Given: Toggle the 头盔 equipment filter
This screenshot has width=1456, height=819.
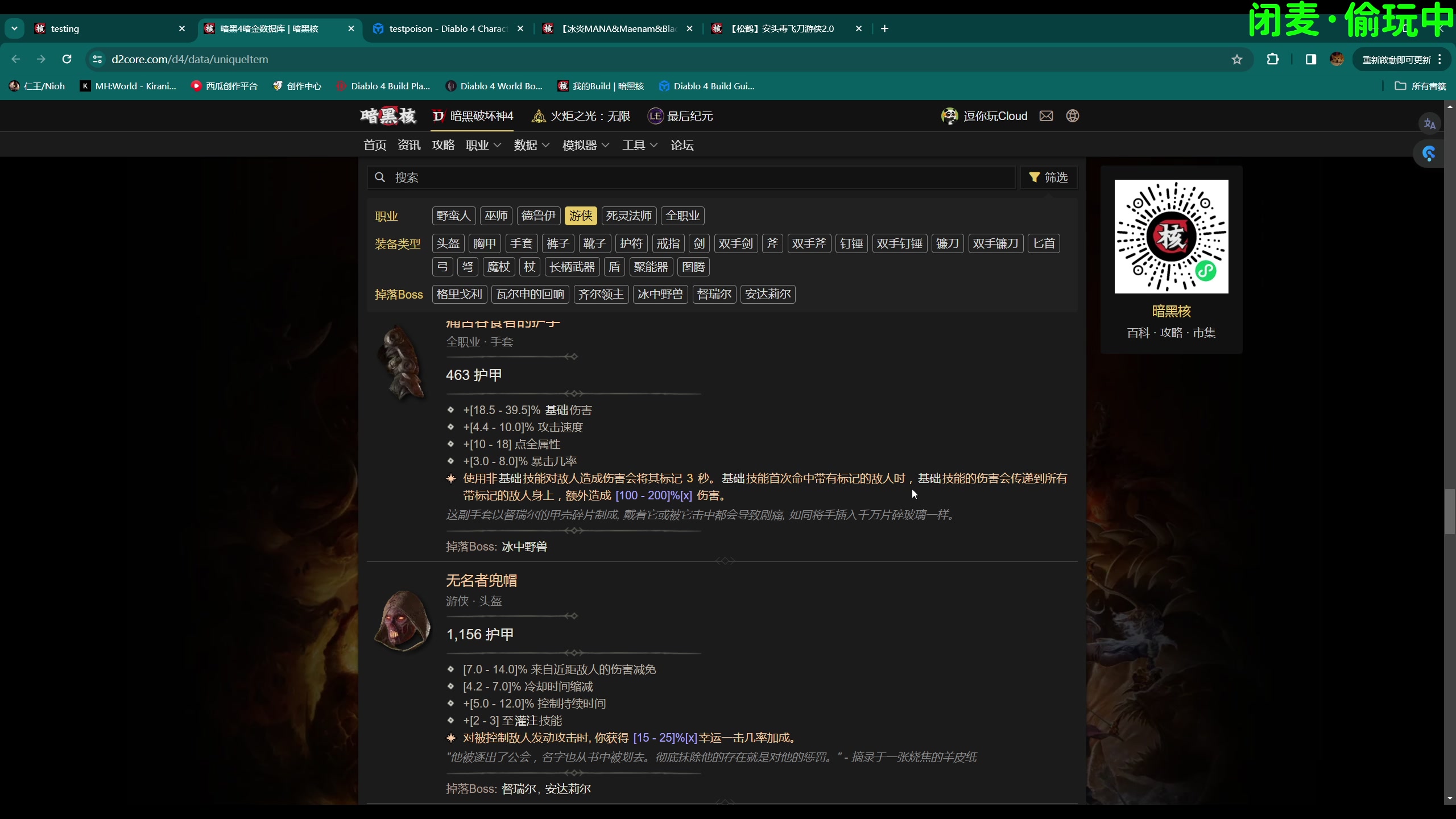Looking at the screenshot, I should click(x=448, y=243).
